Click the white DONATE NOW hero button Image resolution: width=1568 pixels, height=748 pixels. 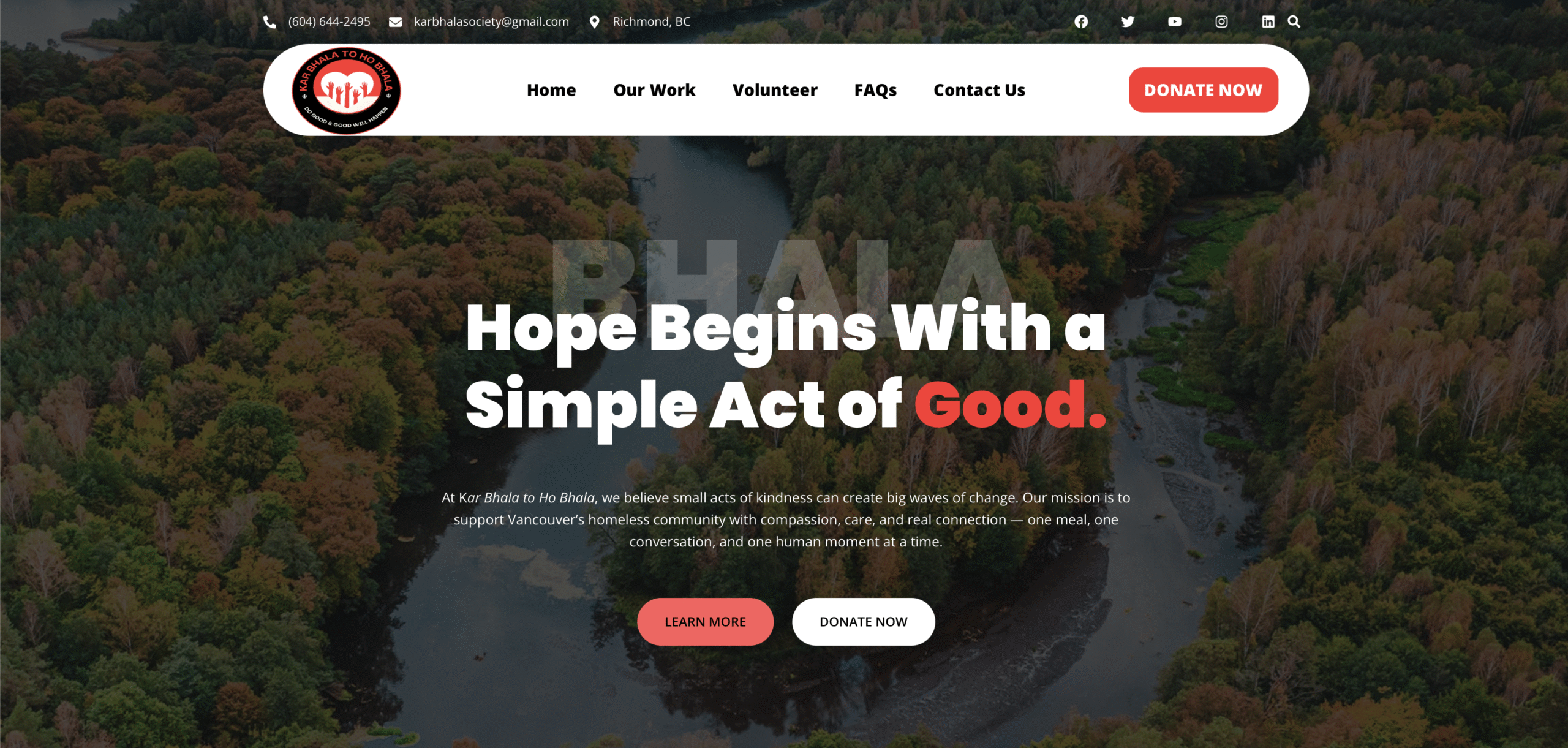coord(864,622)
